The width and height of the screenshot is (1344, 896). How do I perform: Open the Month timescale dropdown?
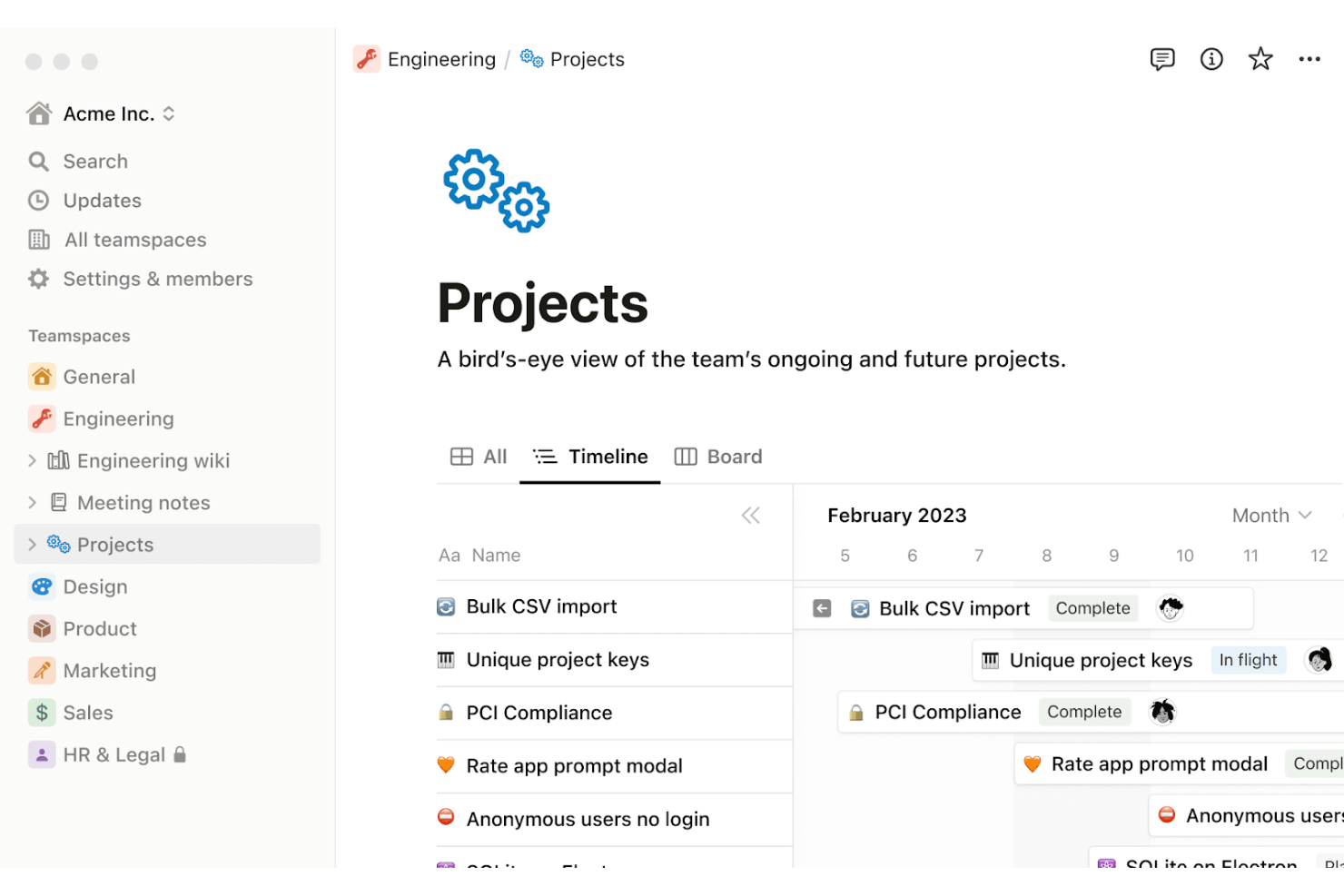[1271, 516]
